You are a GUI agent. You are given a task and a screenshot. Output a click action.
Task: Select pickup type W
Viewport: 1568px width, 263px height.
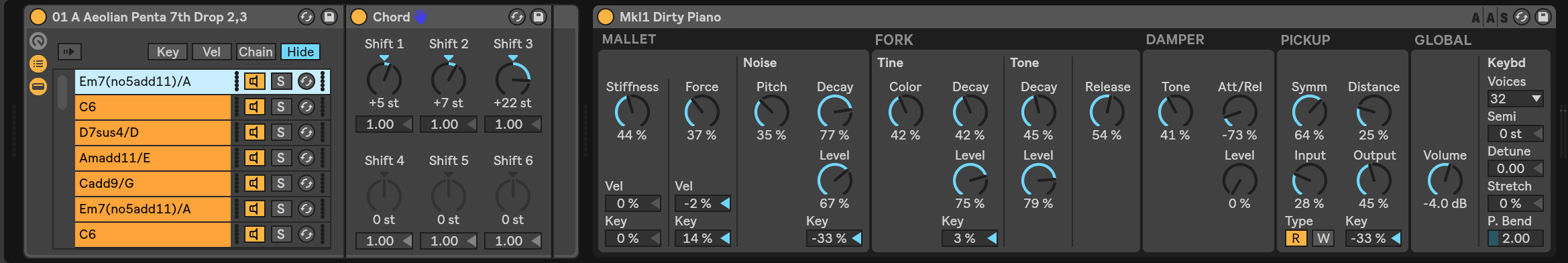pos(1323,238)
